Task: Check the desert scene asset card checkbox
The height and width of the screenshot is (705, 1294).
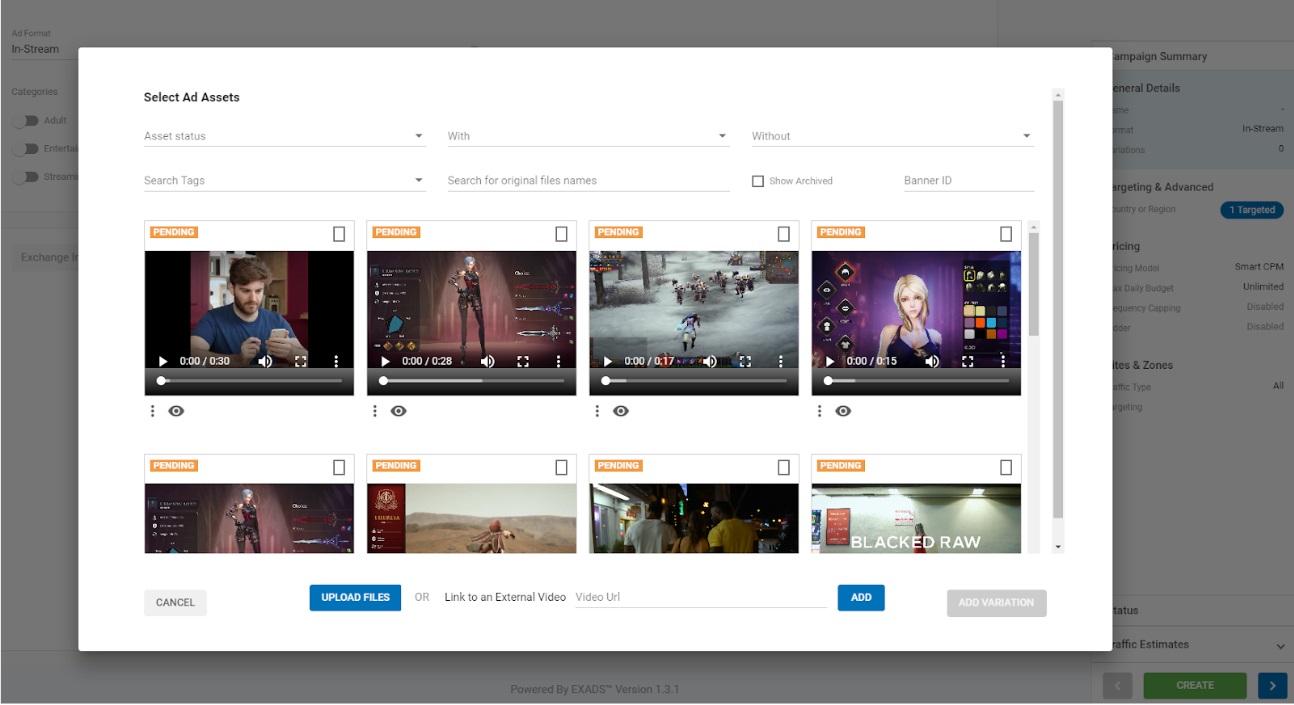Action: (561, 467)
